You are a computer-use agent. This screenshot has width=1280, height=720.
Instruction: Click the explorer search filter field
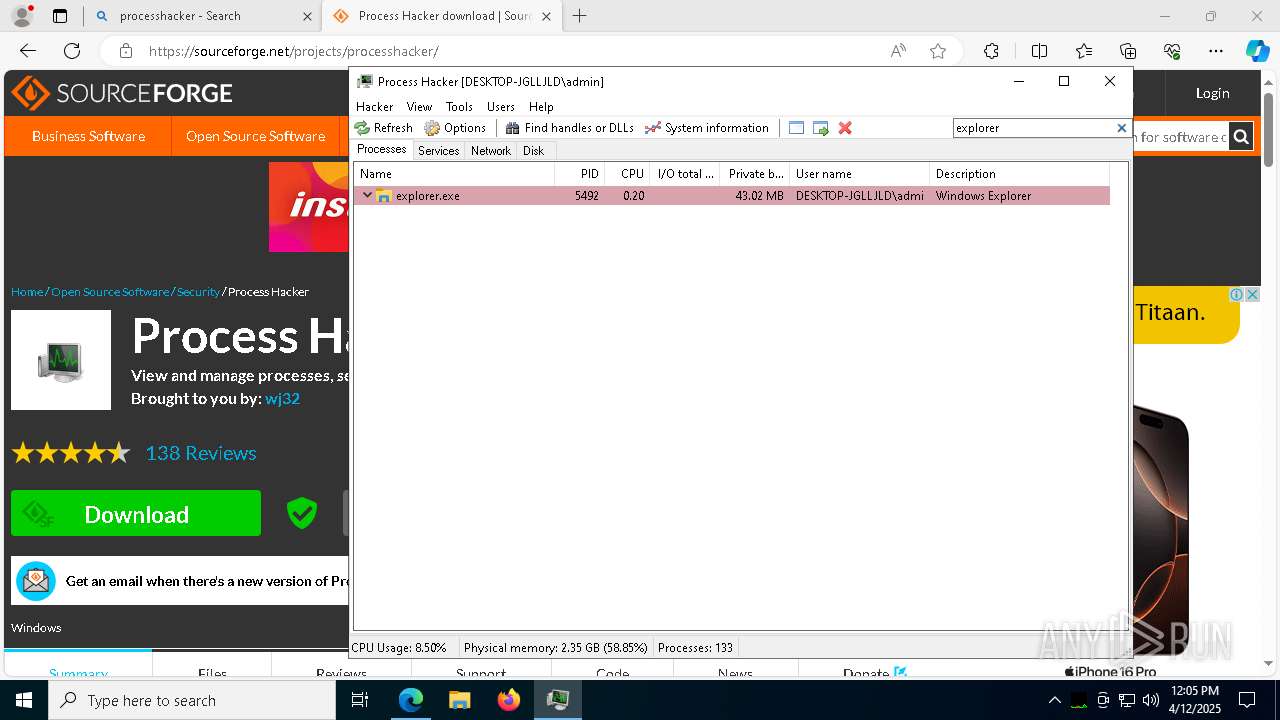1033,128
